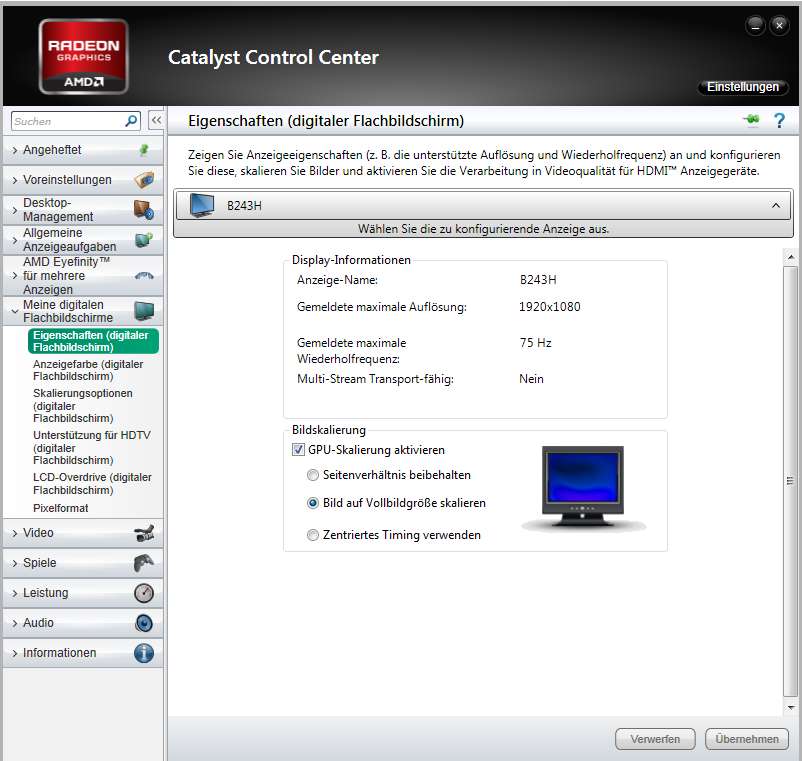Click the Anzeige-Name value B243H

538,280
